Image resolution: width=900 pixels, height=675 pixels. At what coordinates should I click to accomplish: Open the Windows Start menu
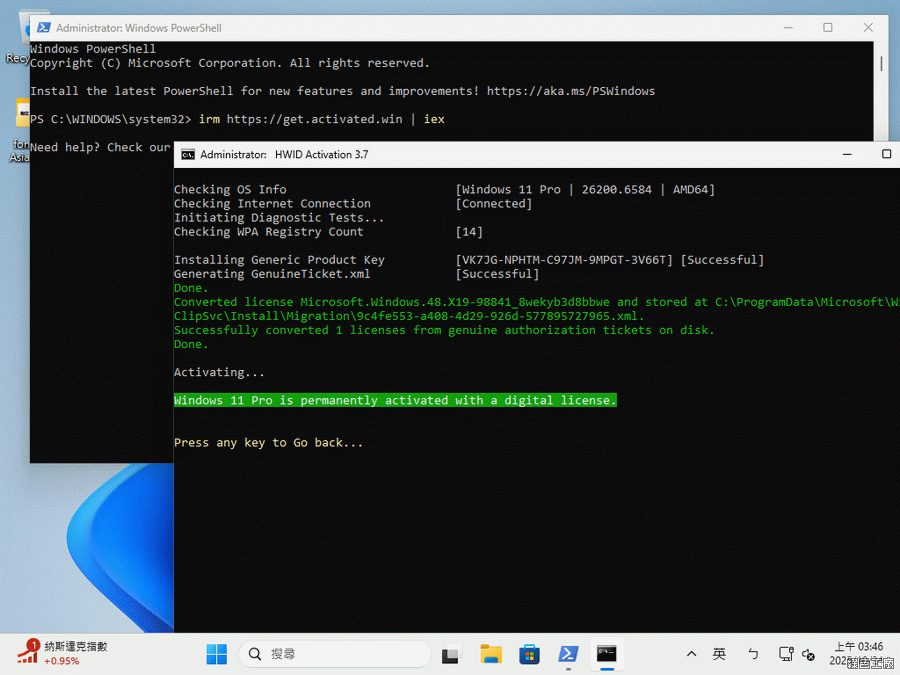216,654
